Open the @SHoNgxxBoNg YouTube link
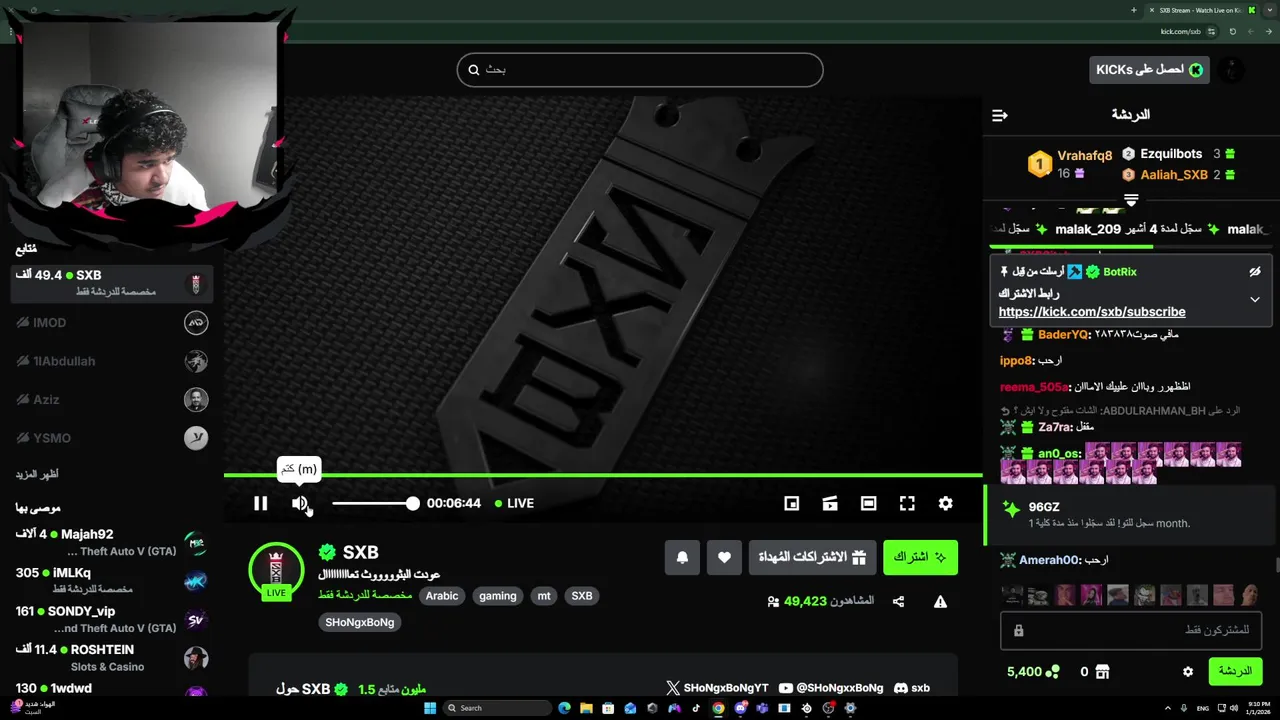Viewport: 1280px width, 720px height. pos(831,688)
